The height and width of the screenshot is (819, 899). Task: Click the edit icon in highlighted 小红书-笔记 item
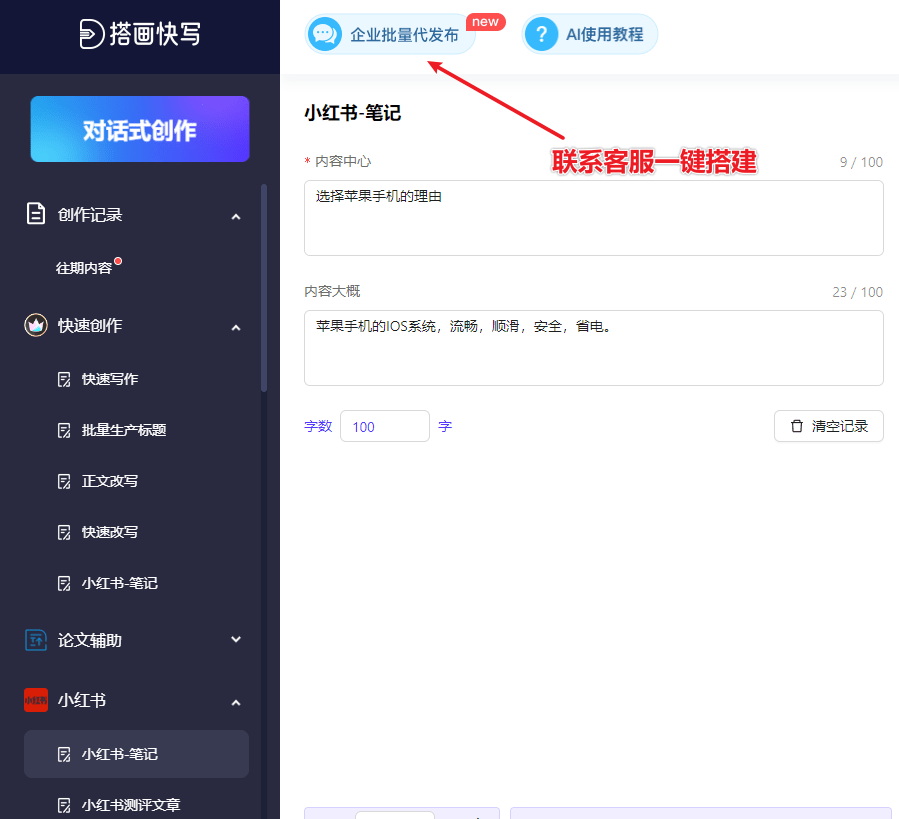click(64, 755)
